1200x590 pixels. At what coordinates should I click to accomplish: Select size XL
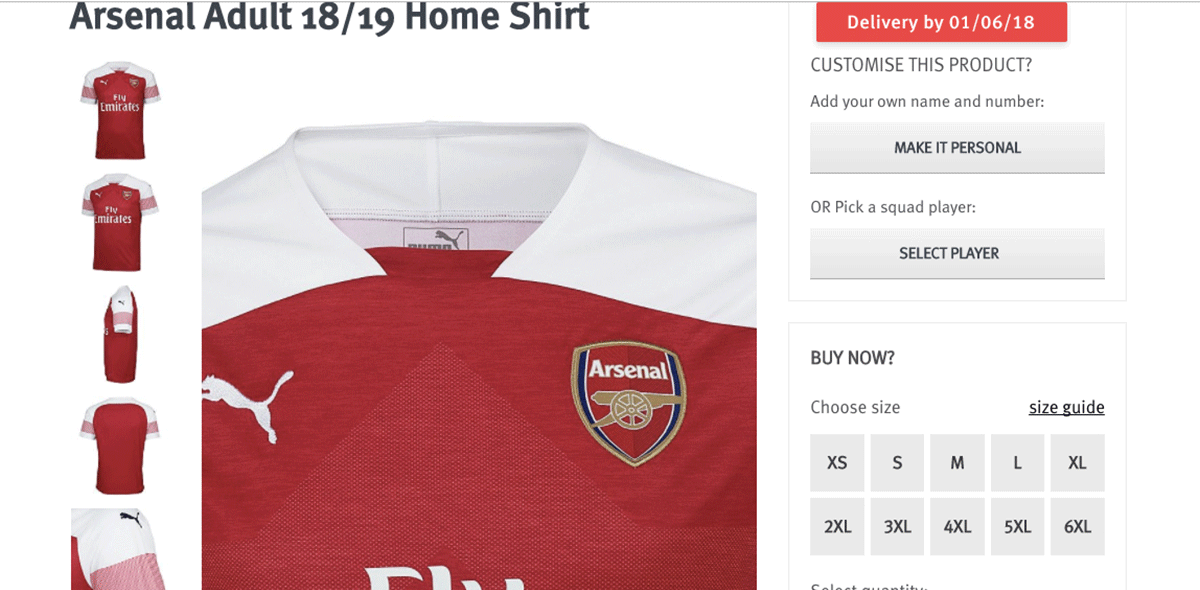[1077, 463]
